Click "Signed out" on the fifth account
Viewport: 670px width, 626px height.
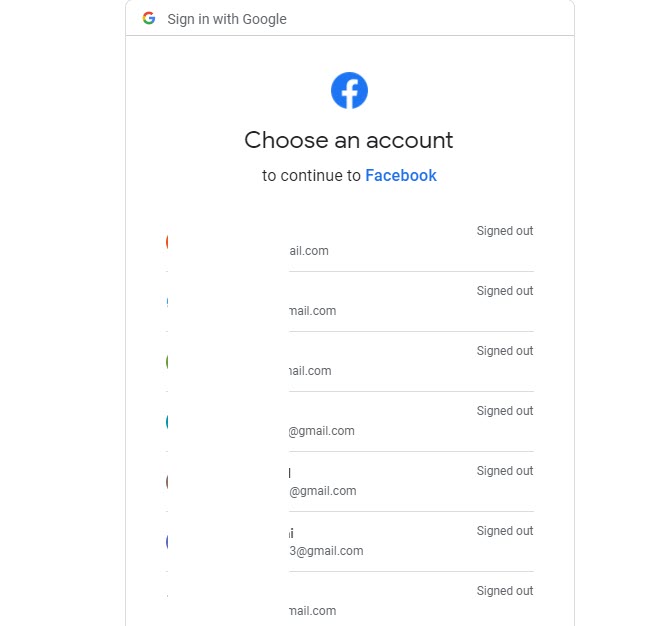point(504,471)
